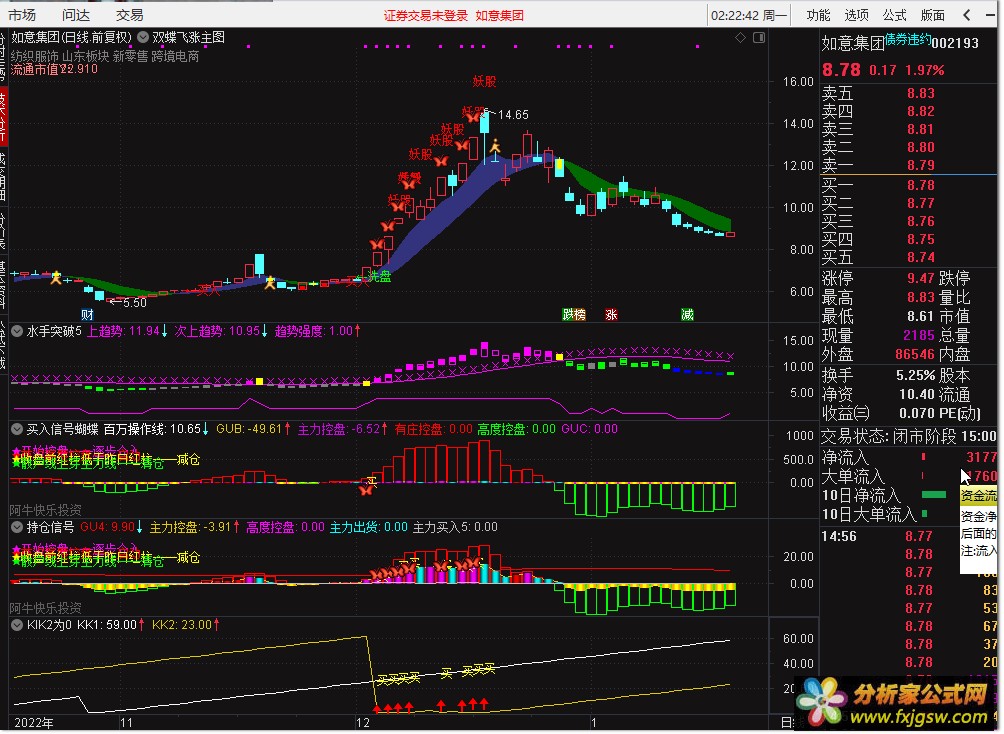Open the 功能 menu
Screen dimensions: 1004x734
(818, 15)
